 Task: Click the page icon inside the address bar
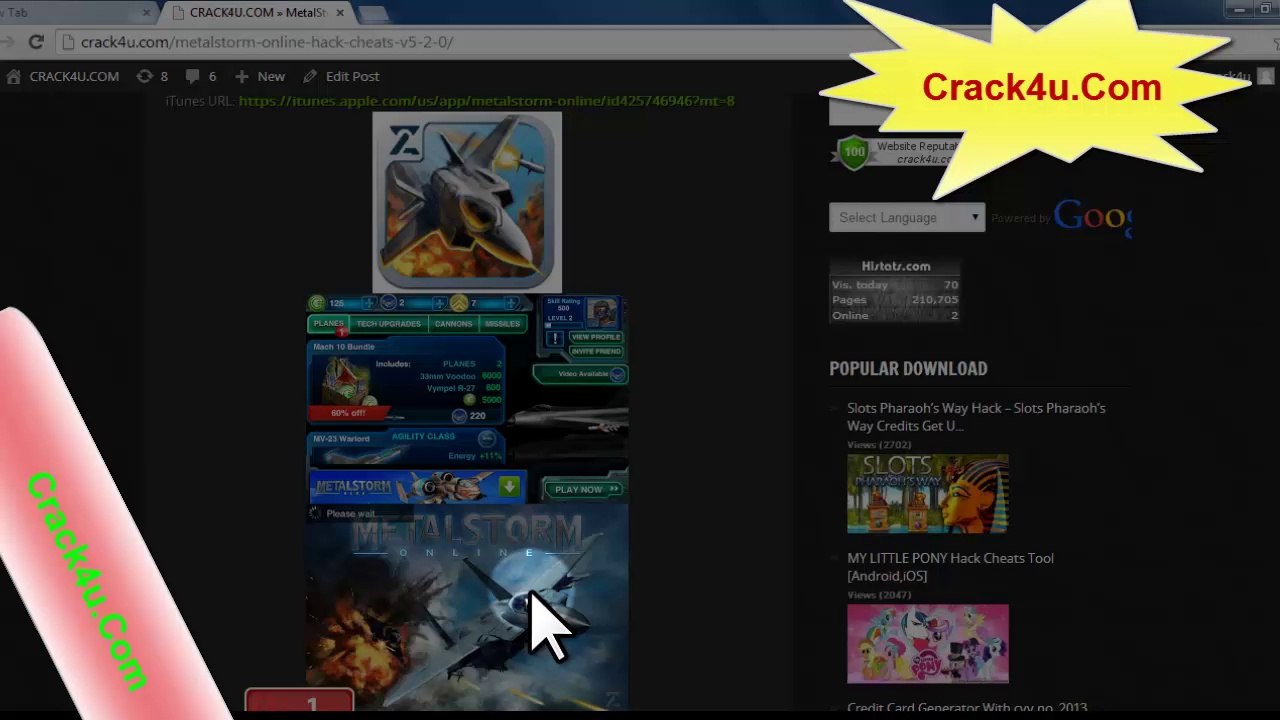pyautogui.click(x=68, y=42)
